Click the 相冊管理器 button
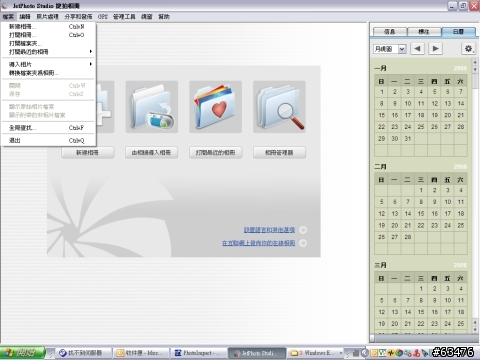The image size is (480, 360). pos(279,152)
